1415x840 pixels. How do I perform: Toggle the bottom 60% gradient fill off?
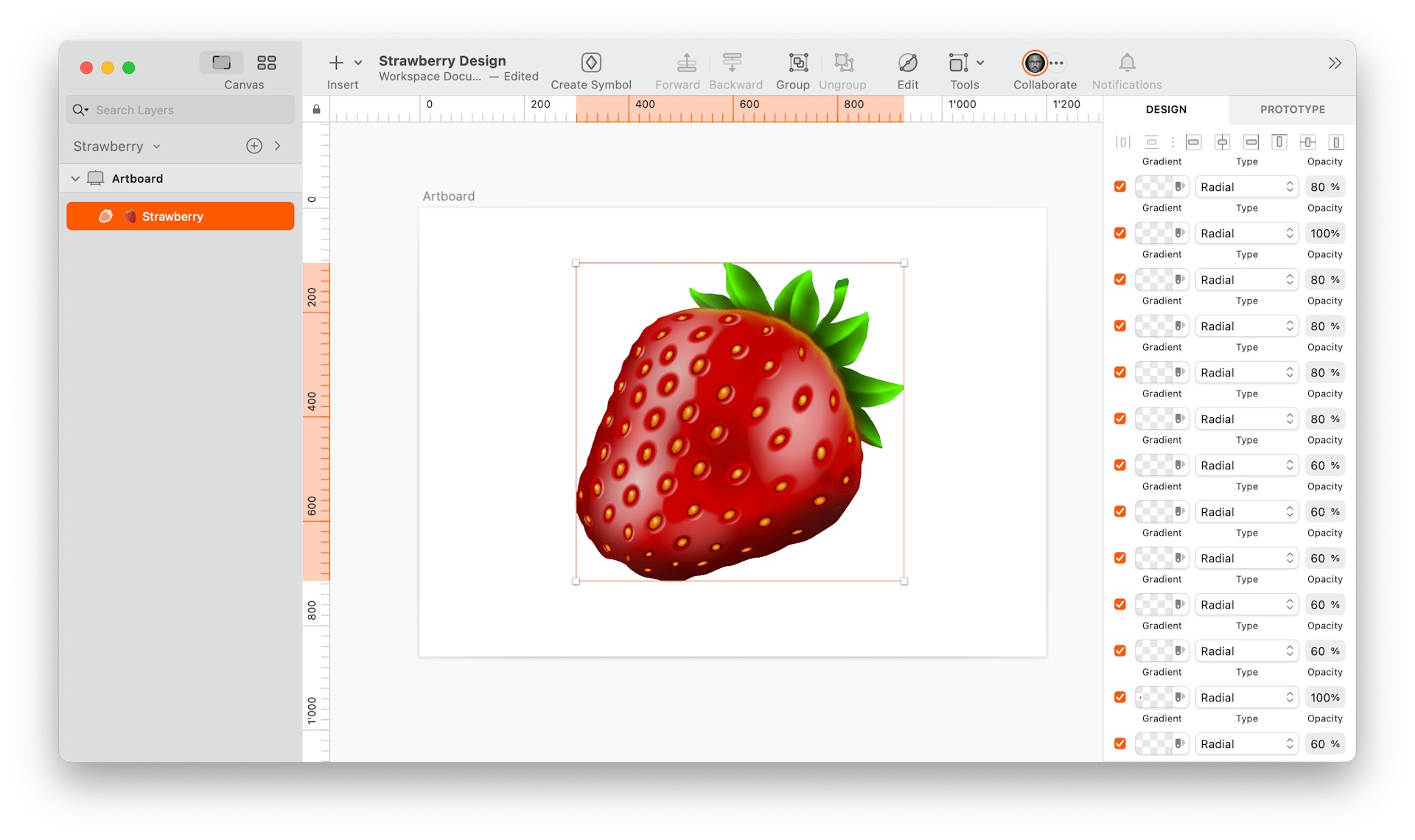pyautogui.click(x=1119, y=743)
